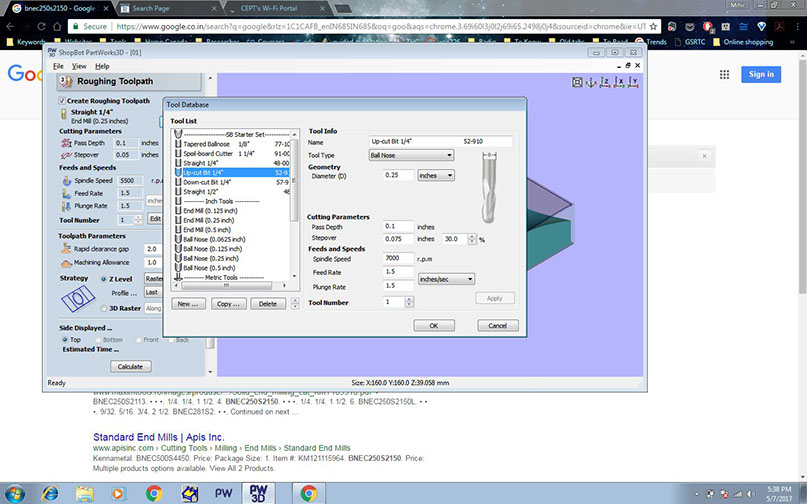Image resolution: width=807 pixels, height=504 pixels.
Task: Select the view-along-Y axis icon
Action: coord(633,82)
